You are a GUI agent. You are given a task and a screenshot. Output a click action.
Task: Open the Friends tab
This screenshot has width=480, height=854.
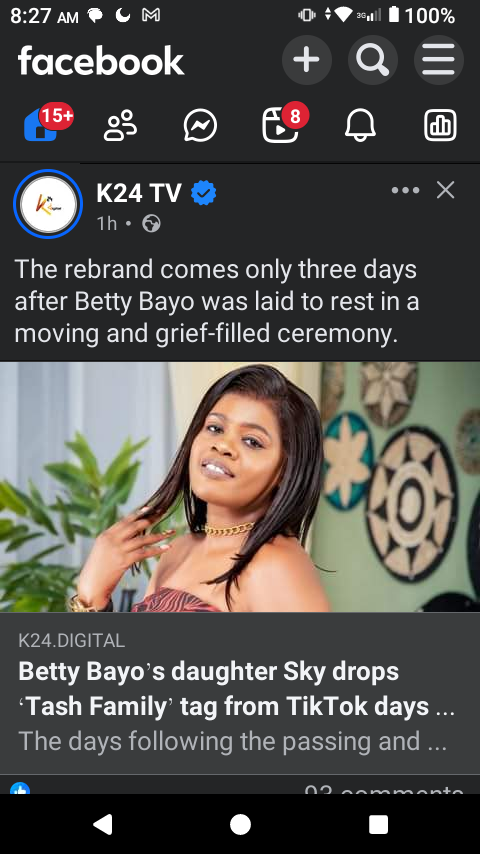click(x=120, y=125)
